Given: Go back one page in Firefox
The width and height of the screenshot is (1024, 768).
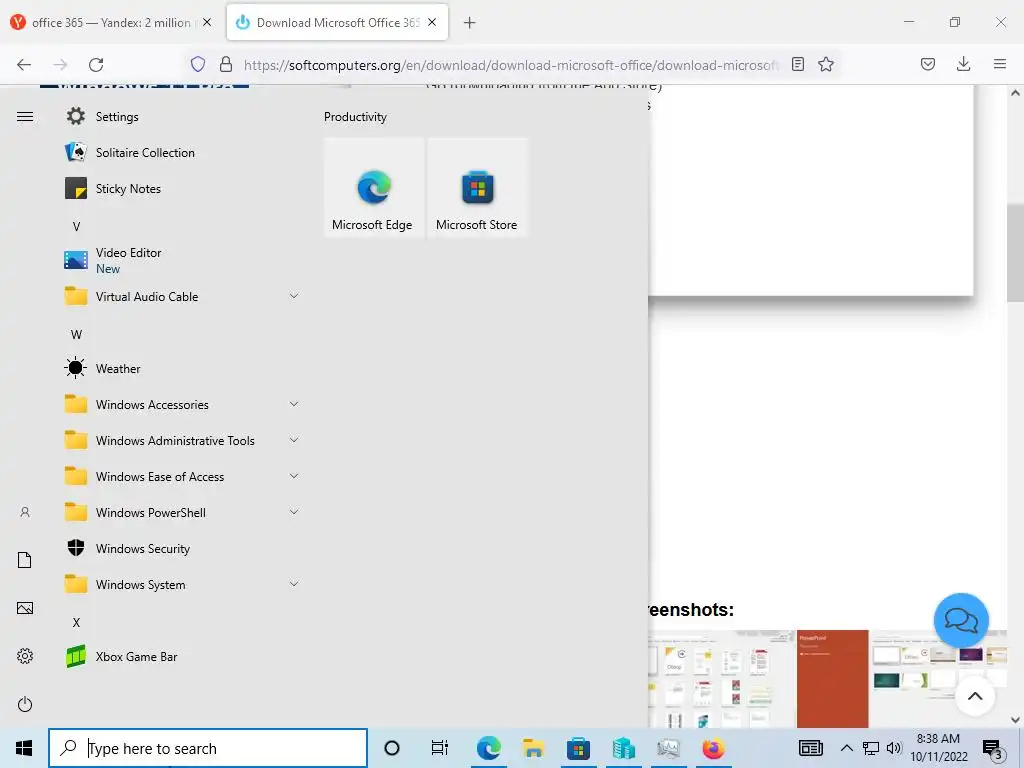Looking at the screenshot, I should pos(24,64).
